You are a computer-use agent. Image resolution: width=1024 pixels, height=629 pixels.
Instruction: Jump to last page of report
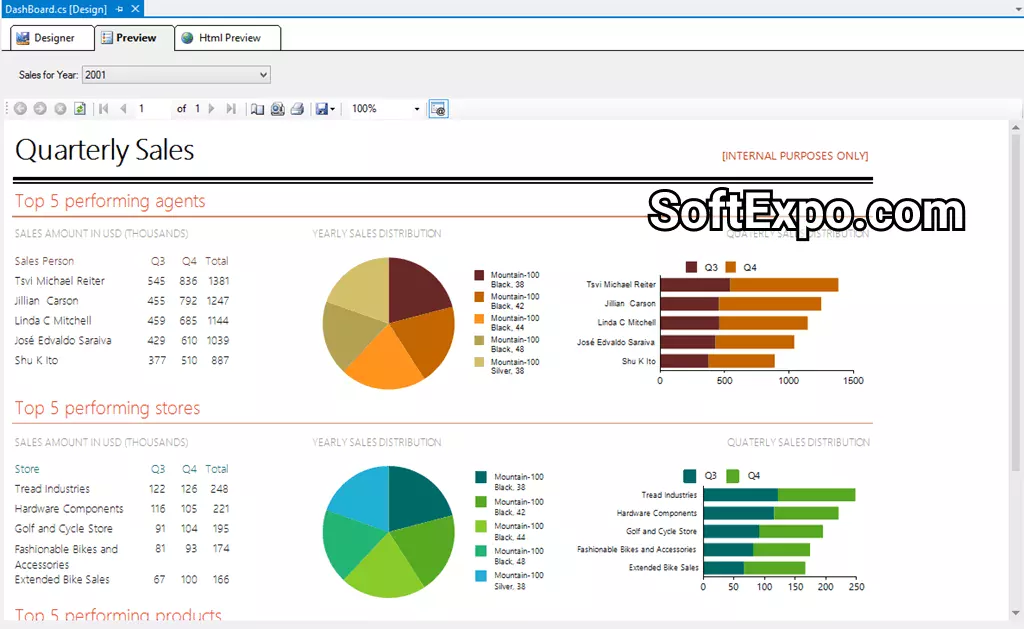(231, 109)
